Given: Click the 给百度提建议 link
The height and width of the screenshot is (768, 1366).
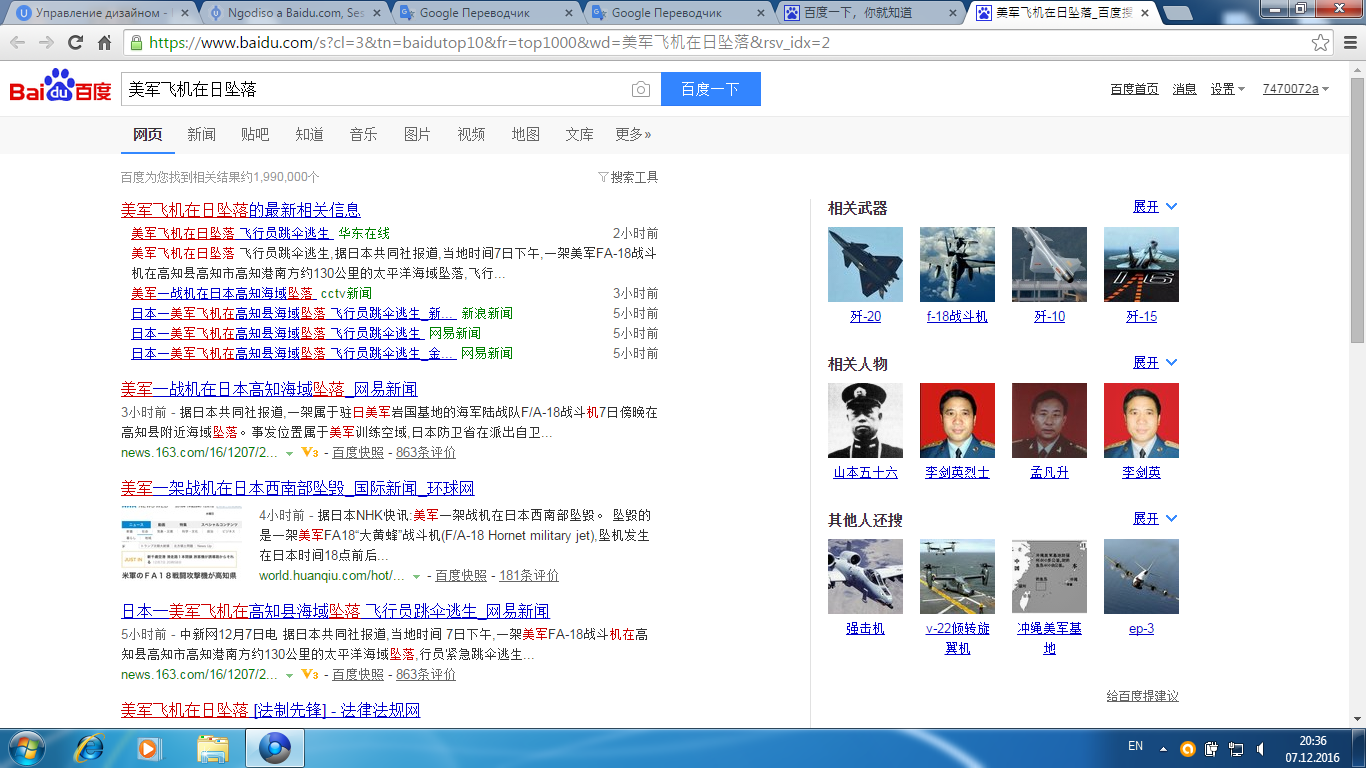Looking at the screenshot, I should (1142, 696).
